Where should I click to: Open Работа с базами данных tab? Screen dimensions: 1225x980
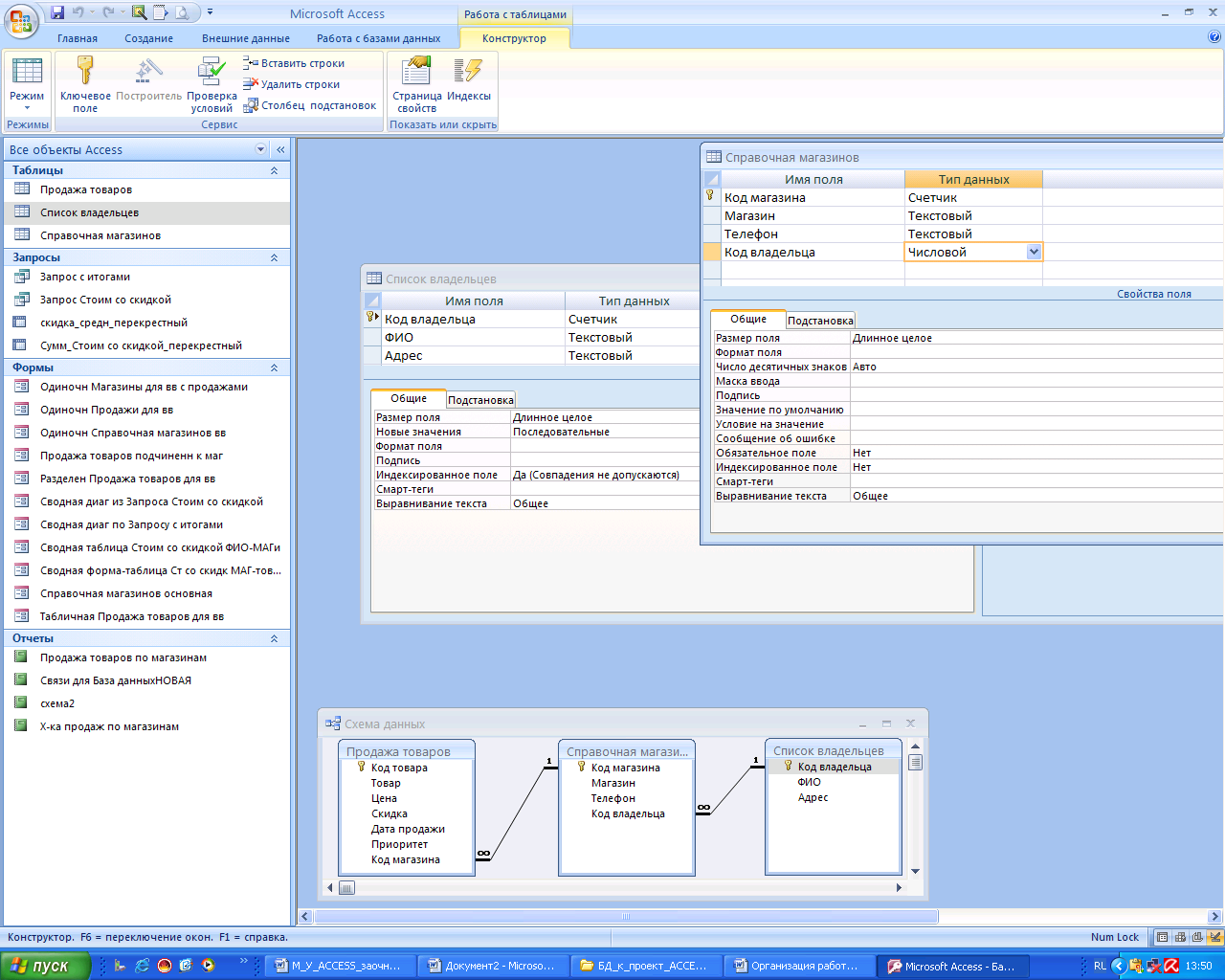click(x=379, y=38)
